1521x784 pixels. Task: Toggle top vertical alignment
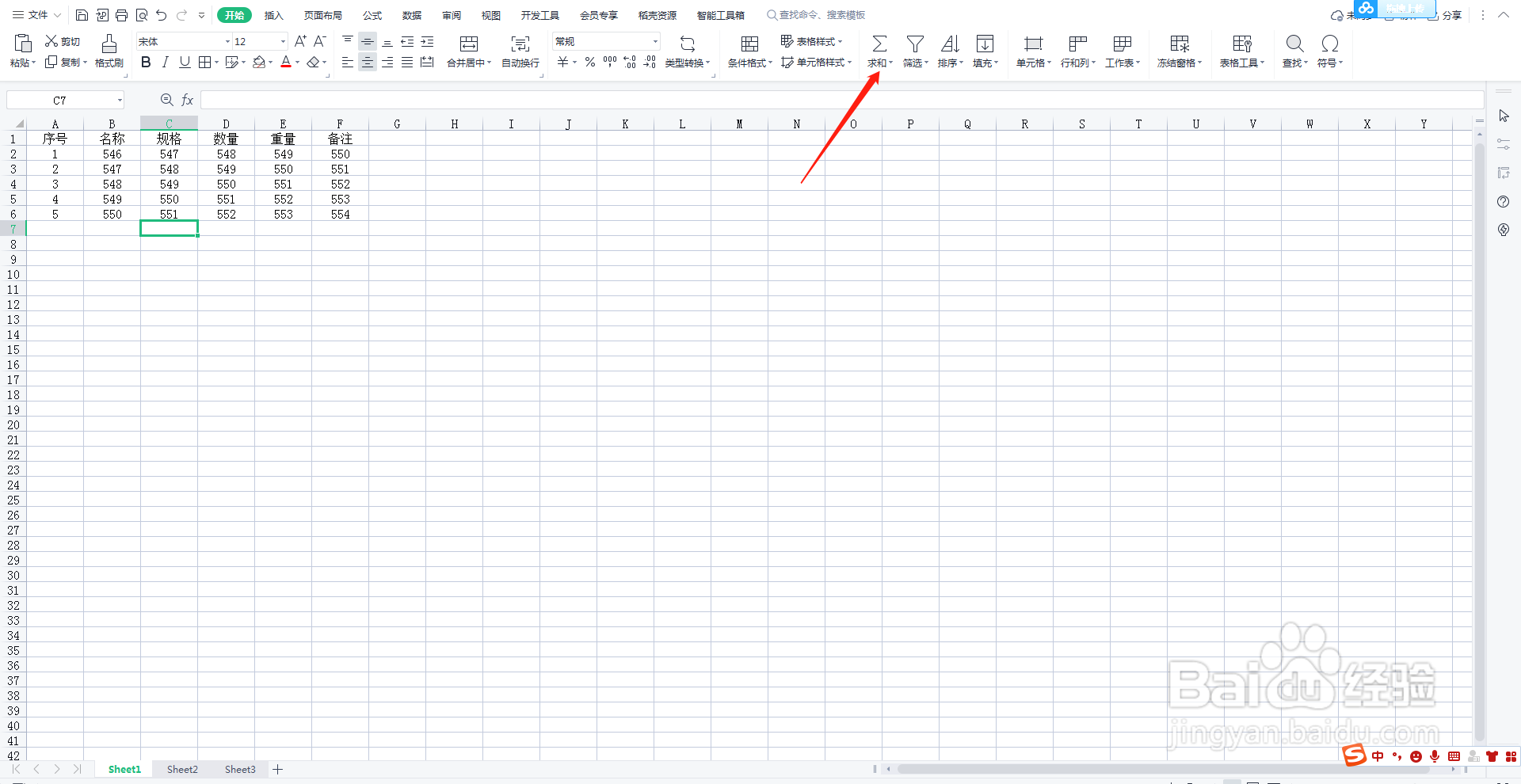tap(348, 41)
